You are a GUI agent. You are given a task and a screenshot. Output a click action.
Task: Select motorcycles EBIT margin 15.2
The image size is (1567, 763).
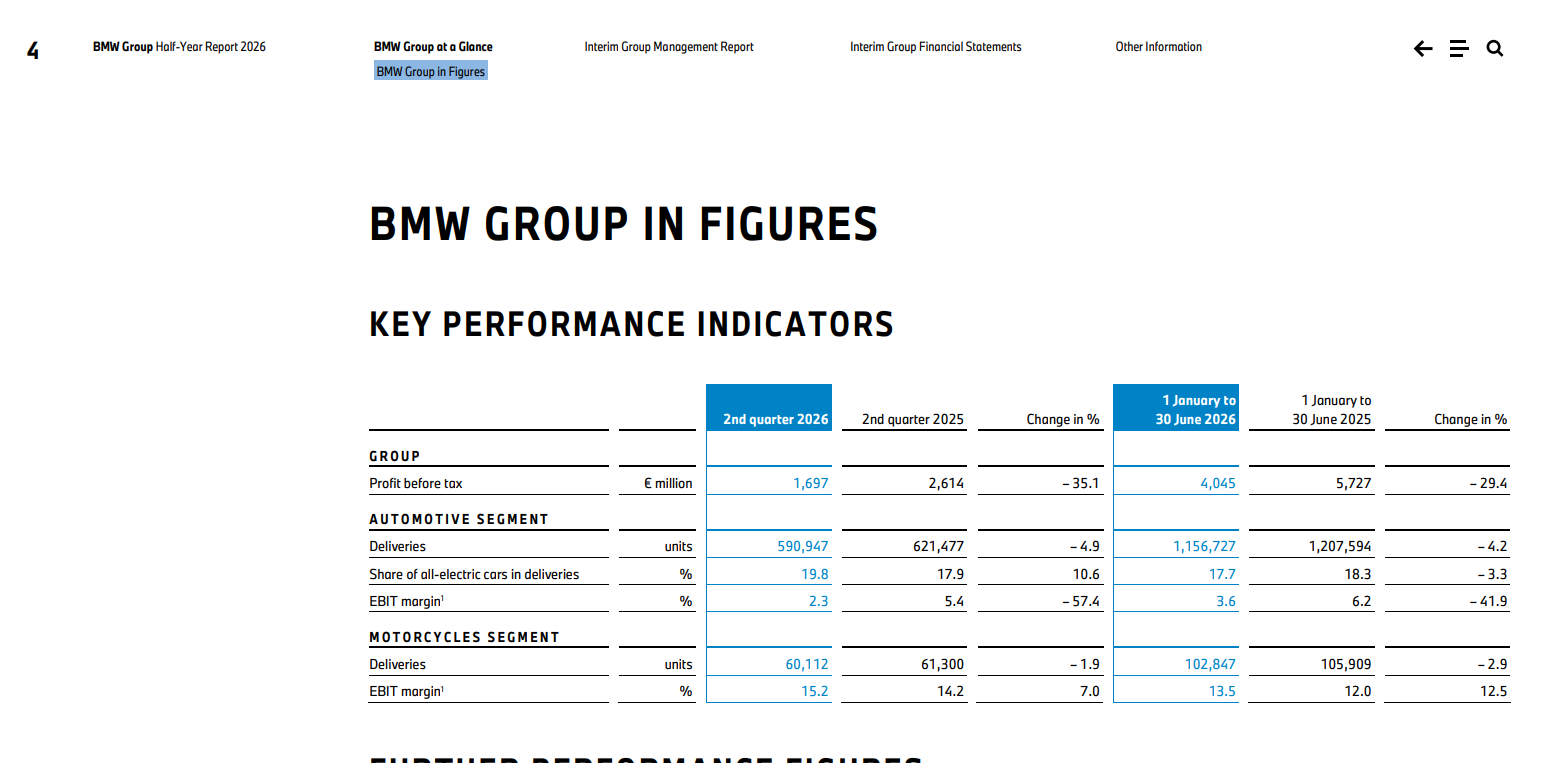[x=815, y=692]
